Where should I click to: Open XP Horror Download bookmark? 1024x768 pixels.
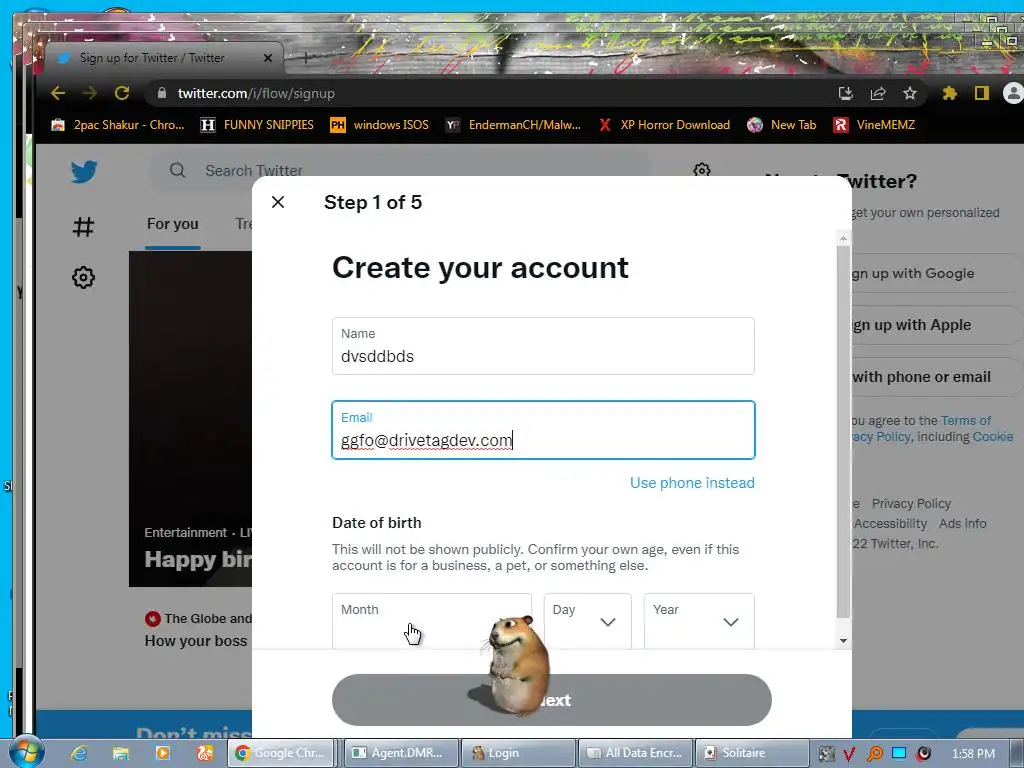[x=665, y=125]
